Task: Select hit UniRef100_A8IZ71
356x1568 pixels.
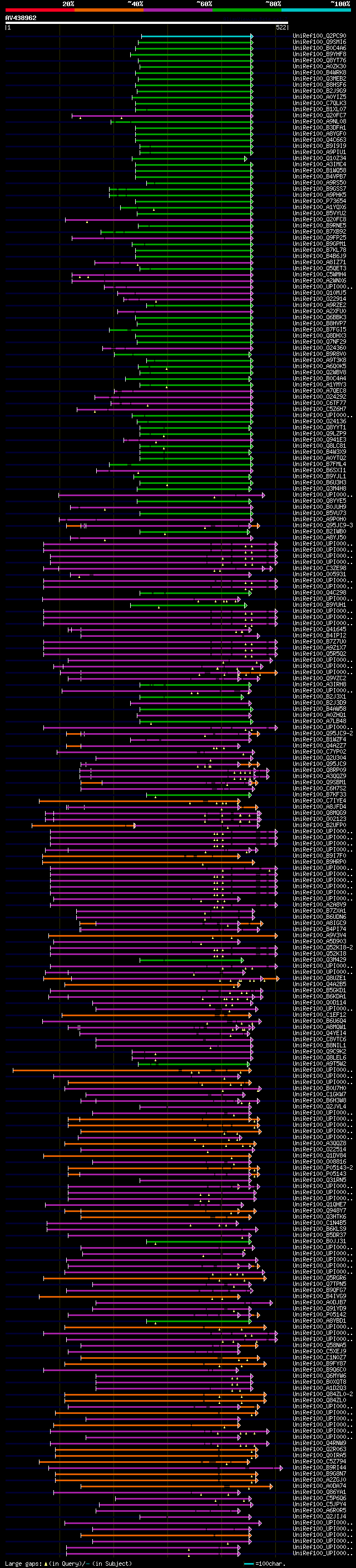Action: pyautogui.click(x=319, y=263)
